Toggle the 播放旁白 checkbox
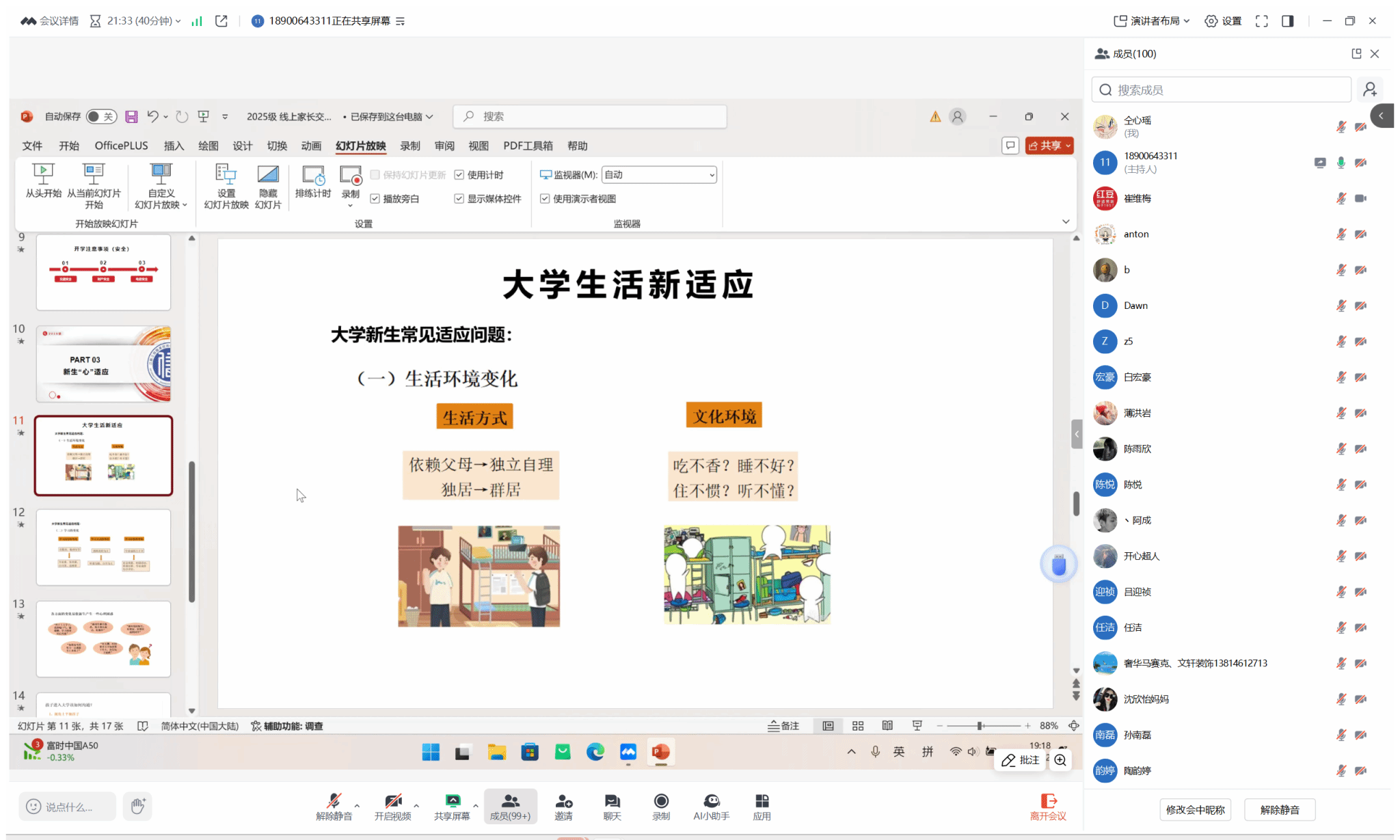The width and height of the screenshot is (1400, 840). [x=375, y=199]
